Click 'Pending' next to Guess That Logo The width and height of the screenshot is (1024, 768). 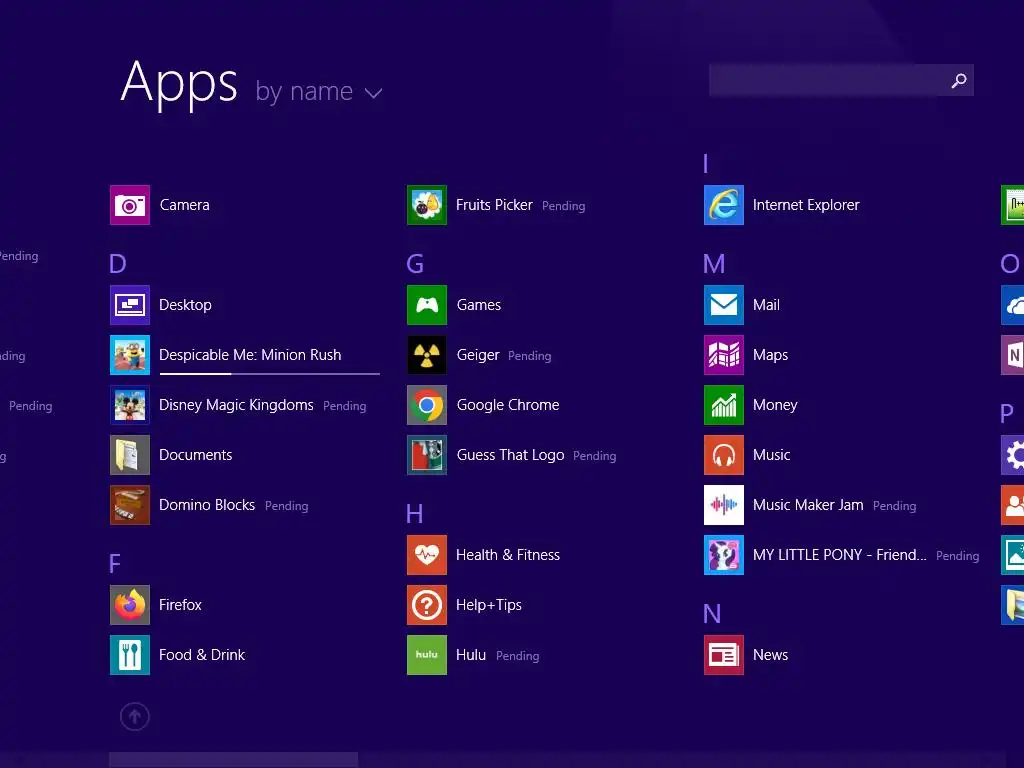(x=594, y=456)
